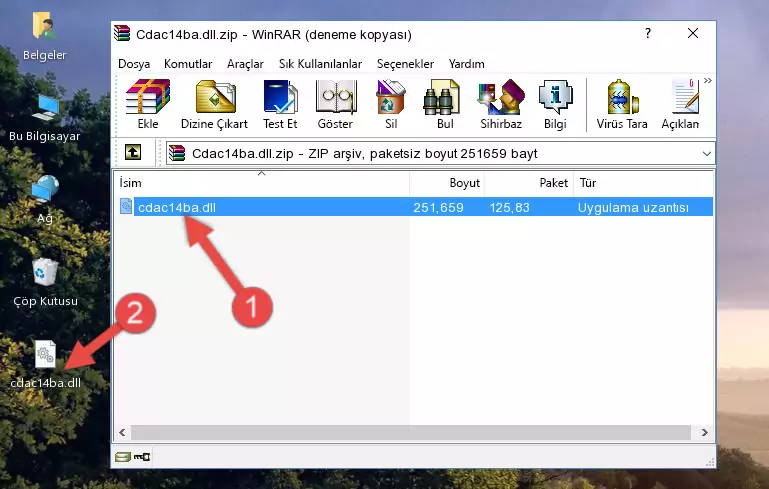
Task: Click the Ekle (Add) toolbar icon
Action: [x=148, y=104]
